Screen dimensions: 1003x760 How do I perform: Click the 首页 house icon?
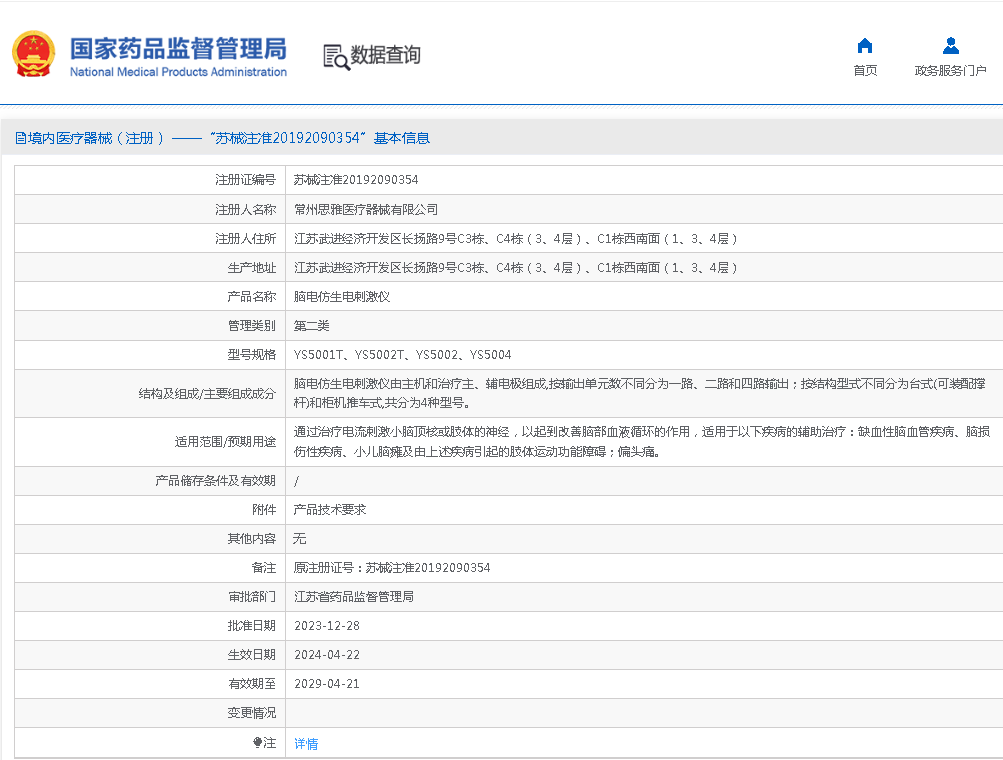[865, 46]
